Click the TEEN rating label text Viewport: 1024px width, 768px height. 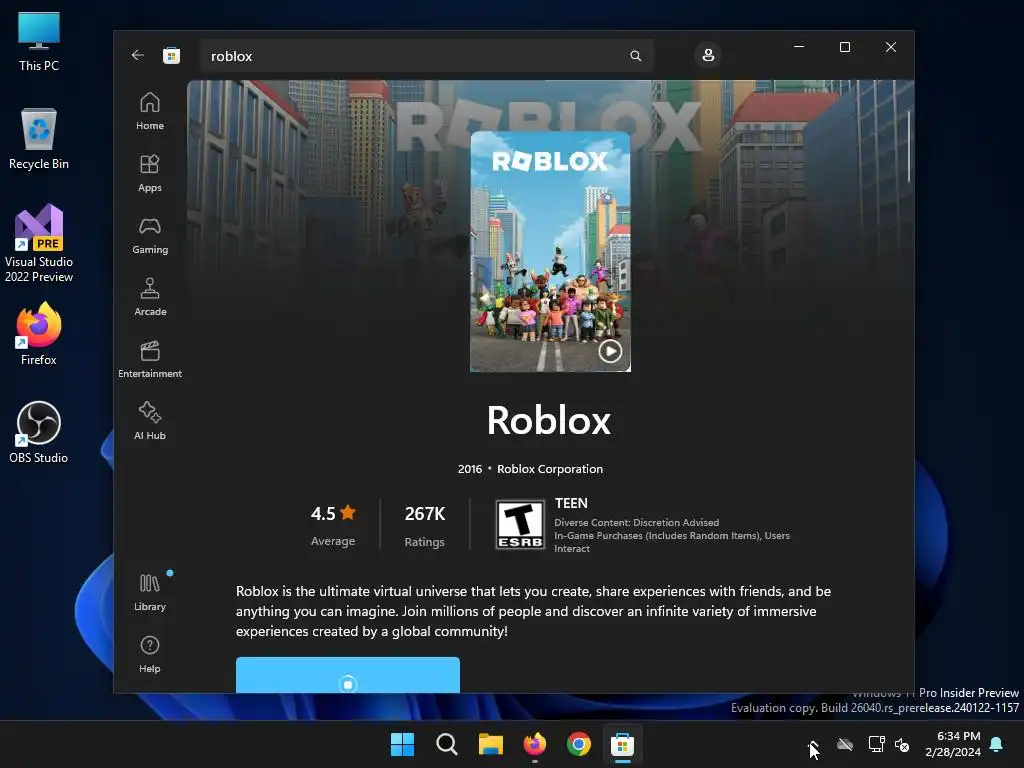571,504
